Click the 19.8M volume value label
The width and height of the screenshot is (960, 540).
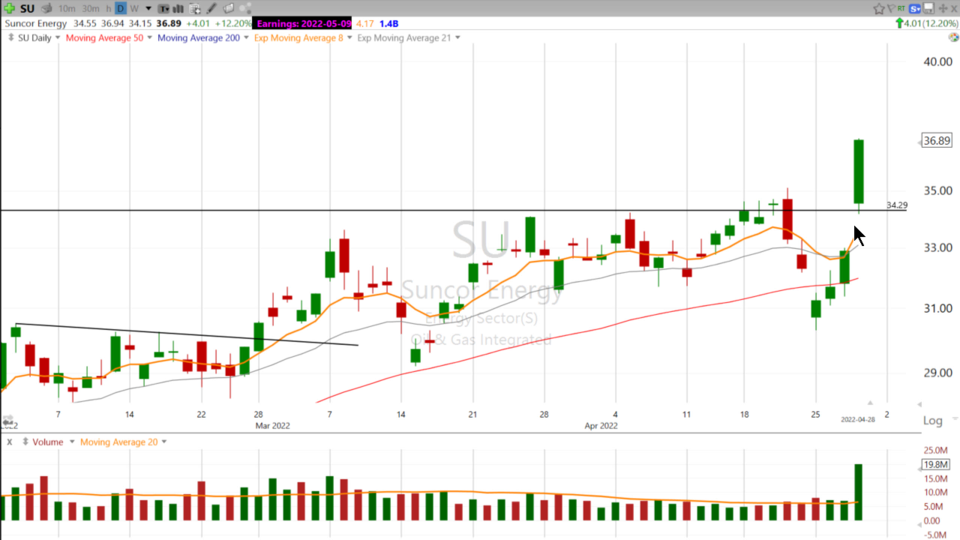936,464
